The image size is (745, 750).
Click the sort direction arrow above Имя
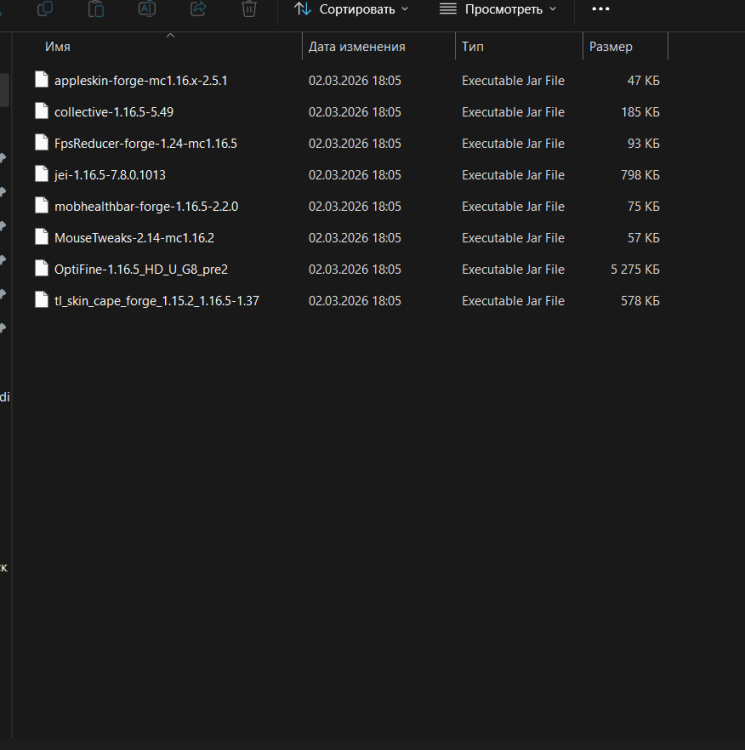coord(170,35)
